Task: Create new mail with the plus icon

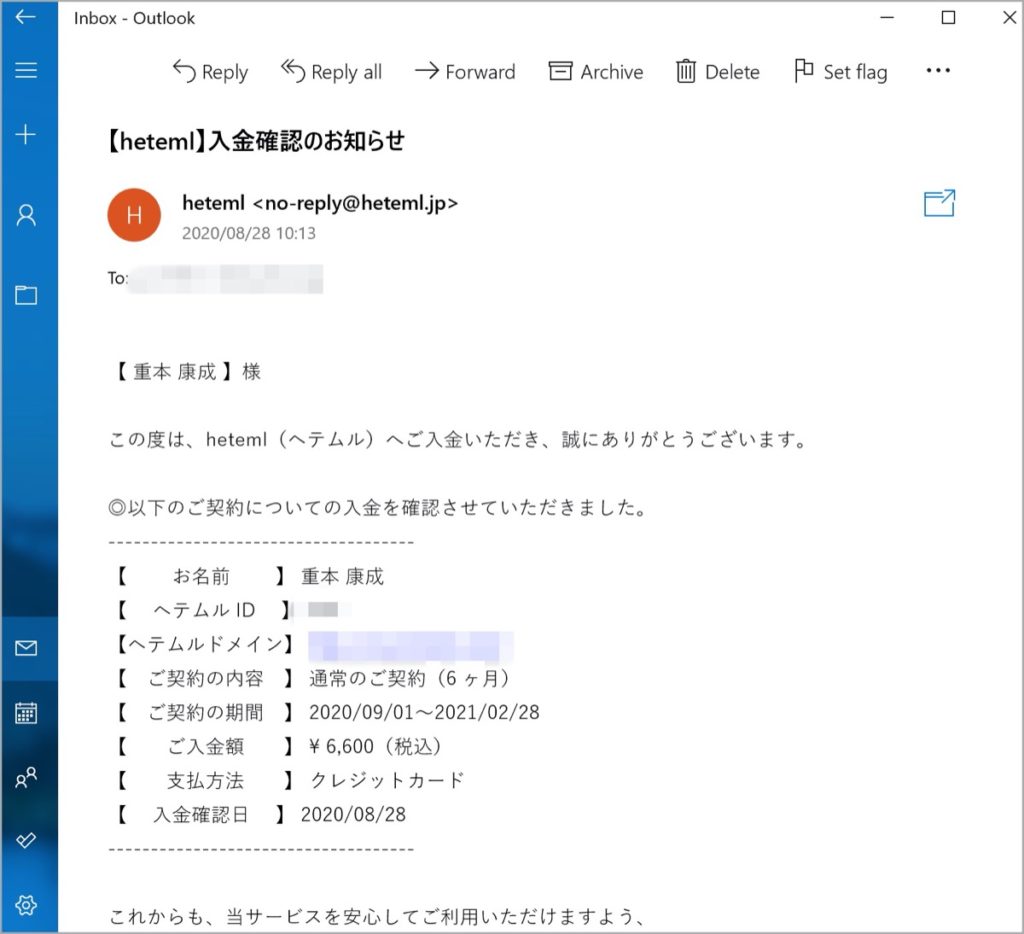Action: 25,134
